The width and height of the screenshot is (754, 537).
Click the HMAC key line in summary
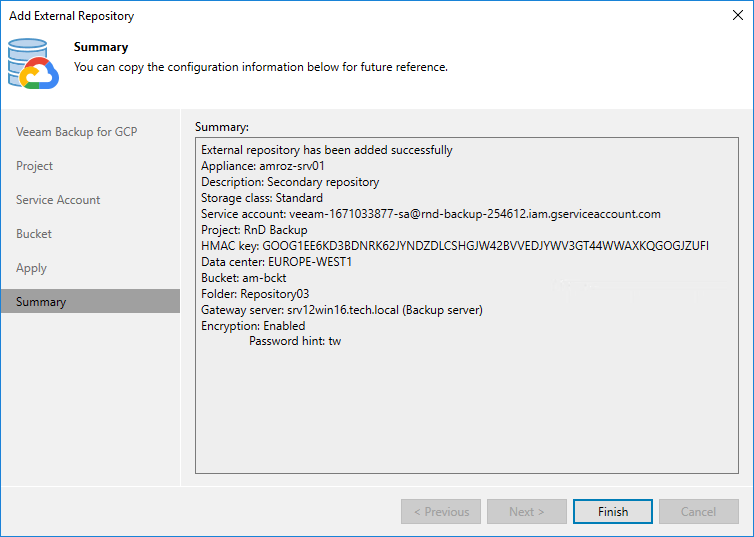pos(455,246)
